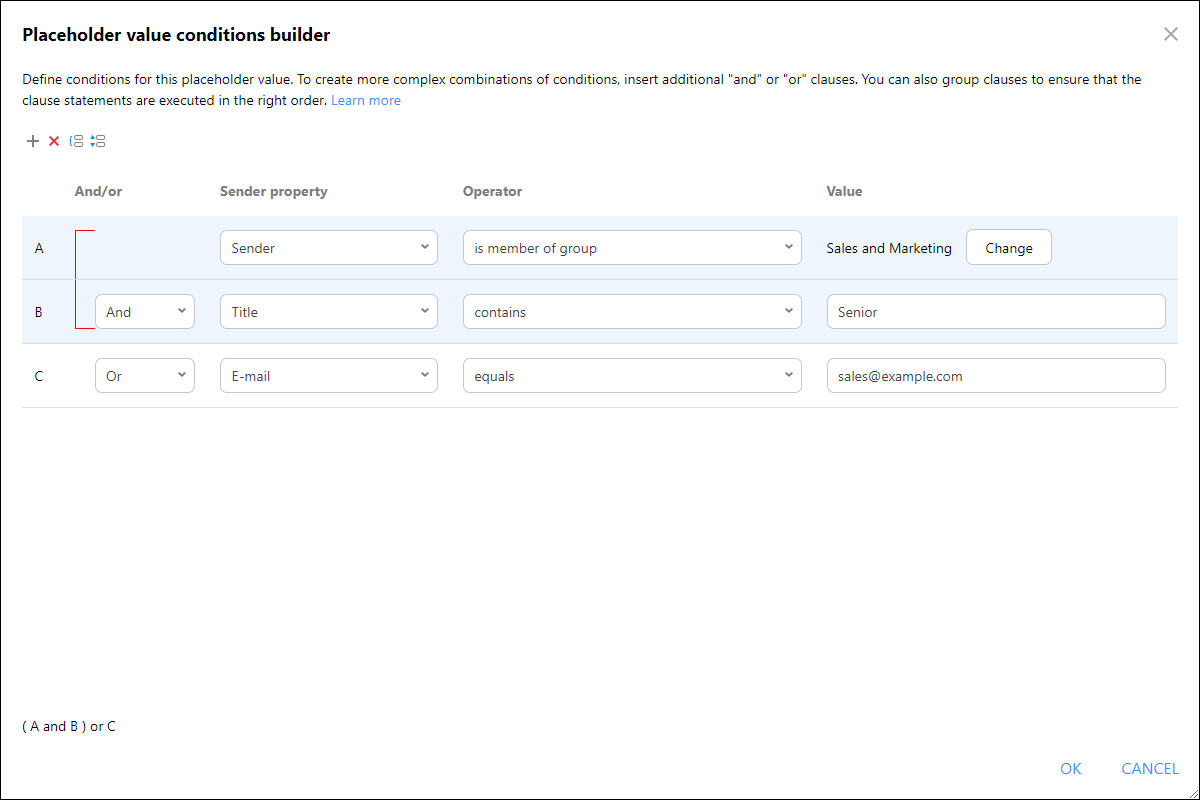
Task: Open the 'contains' operator dropdown
Action: click(x=632, y=312)
